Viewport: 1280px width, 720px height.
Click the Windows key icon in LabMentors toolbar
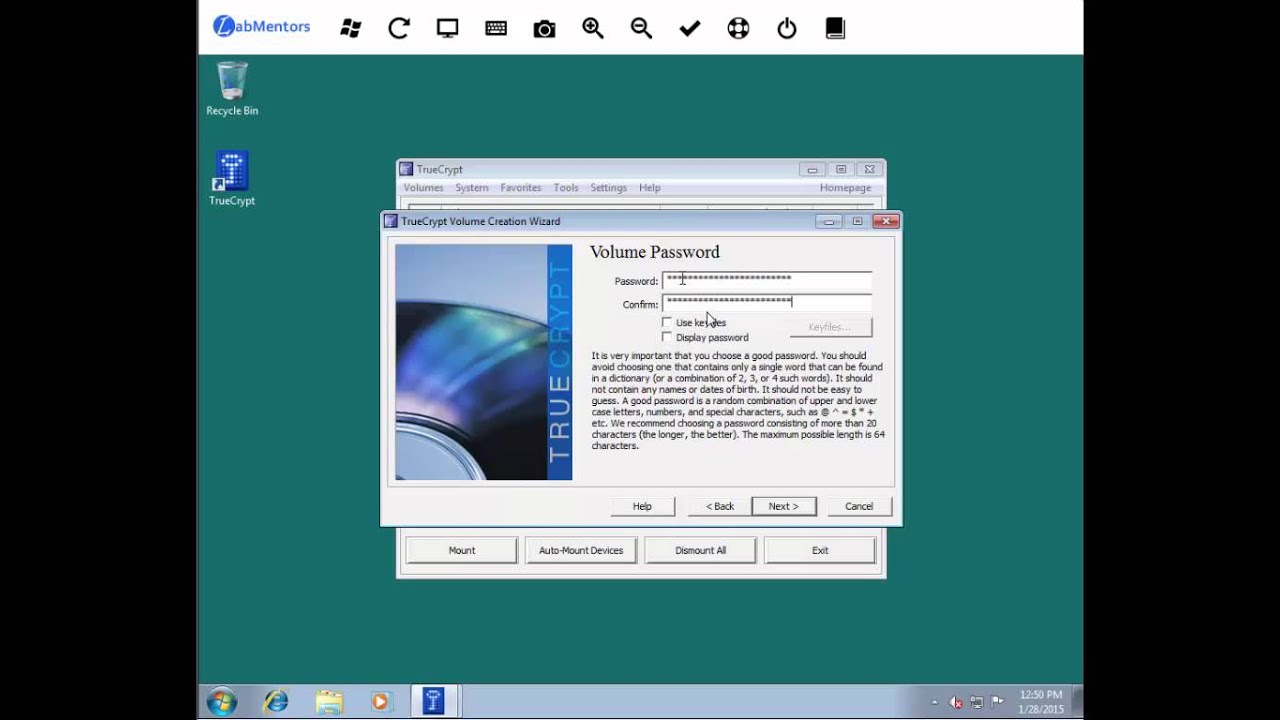[x=351, y=28]
